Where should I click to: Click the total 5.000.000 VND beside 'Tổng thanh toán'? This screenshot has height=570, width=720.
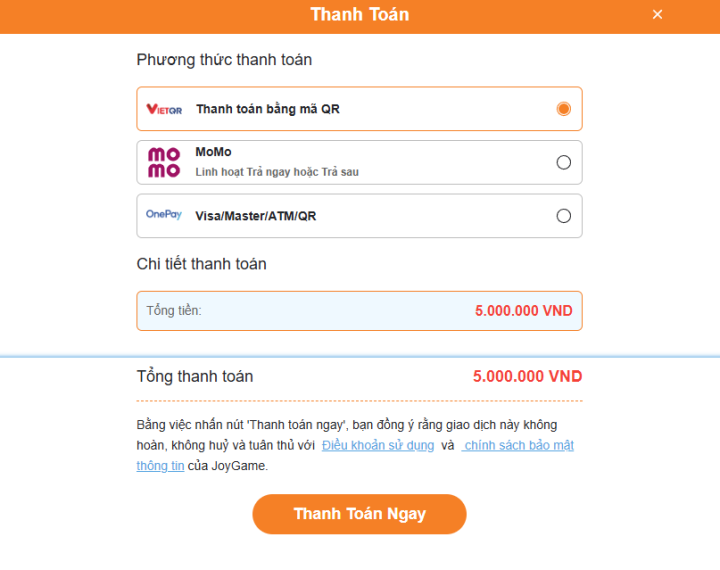[x=527, y=377]
